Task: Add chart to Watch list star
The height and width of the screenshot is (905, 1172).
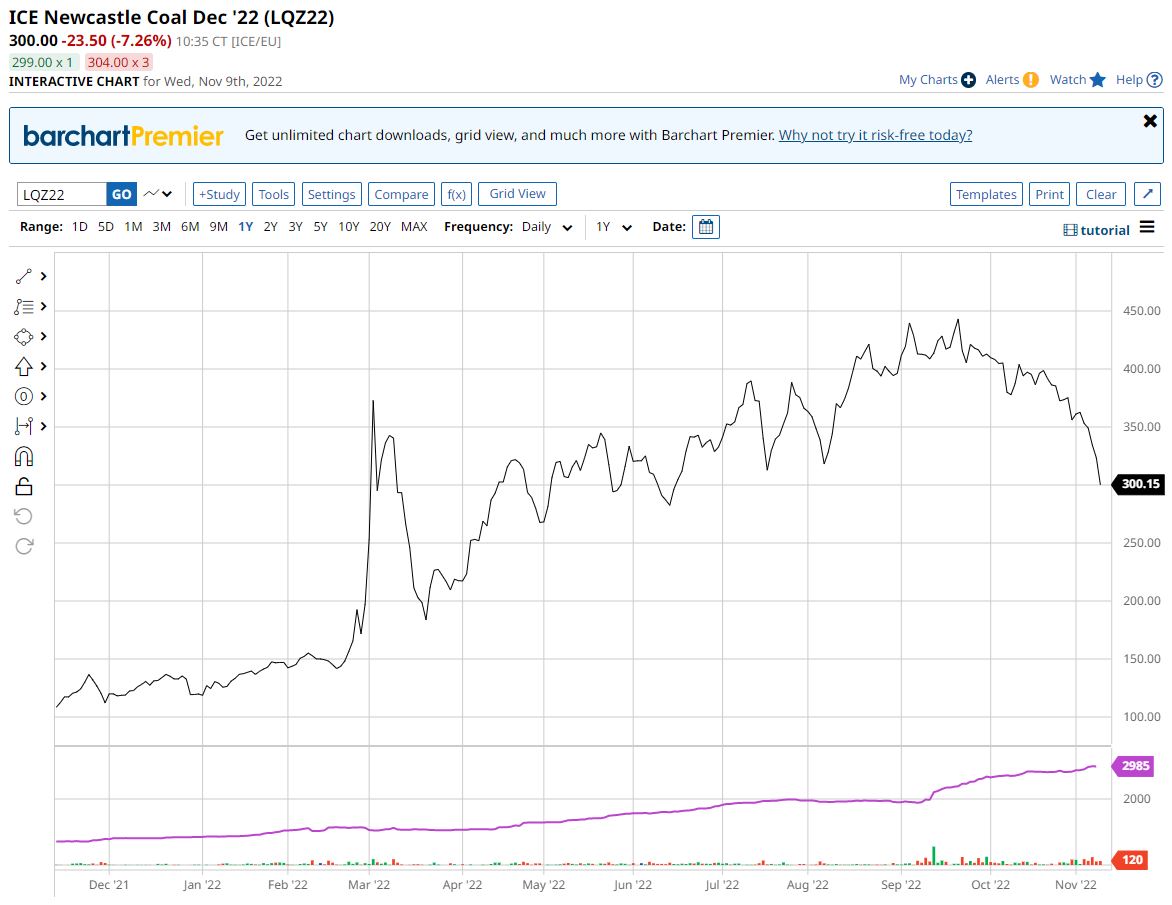Action: 1098,80
